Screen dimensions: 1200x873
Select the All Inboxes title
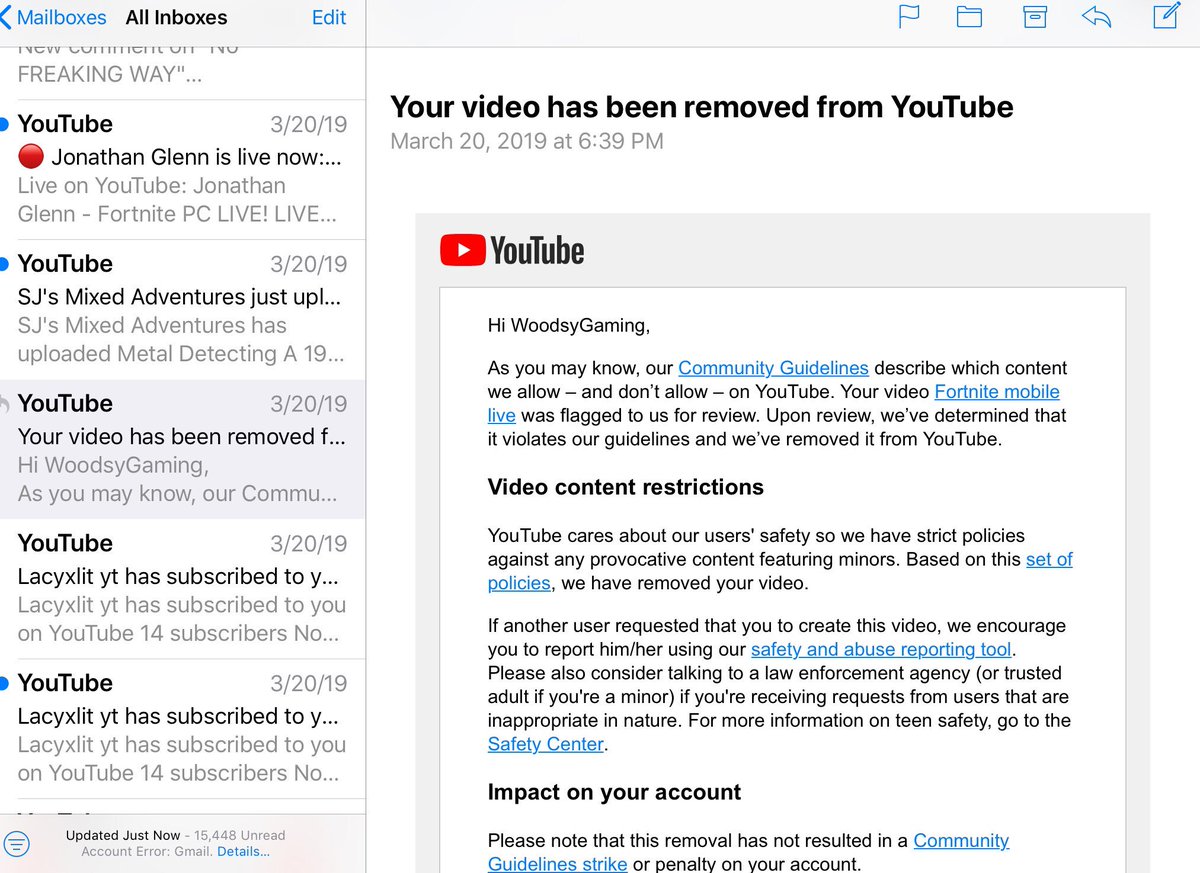176,17
